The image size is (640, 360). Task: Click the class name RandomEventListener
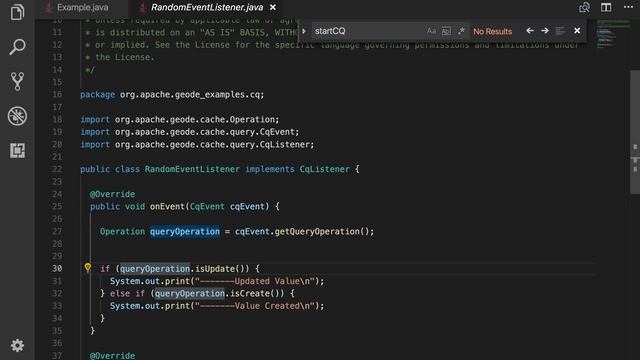point(192,169)
